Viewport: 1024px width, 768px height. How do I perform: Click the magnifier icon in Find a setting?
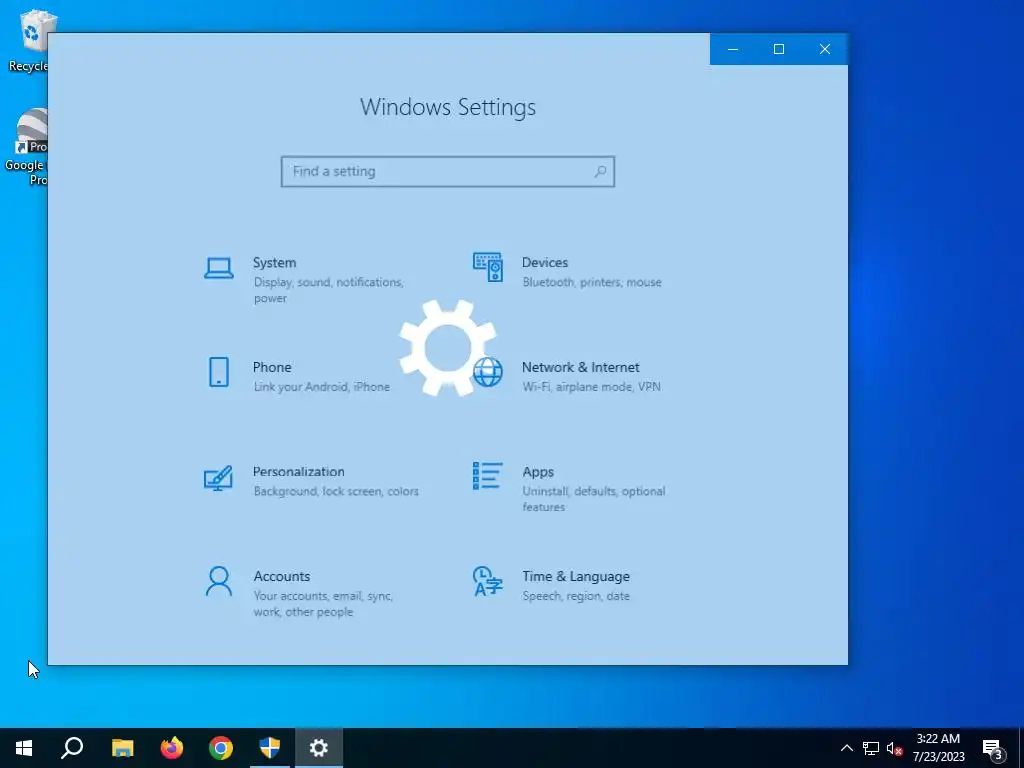(x=600, y=172)
